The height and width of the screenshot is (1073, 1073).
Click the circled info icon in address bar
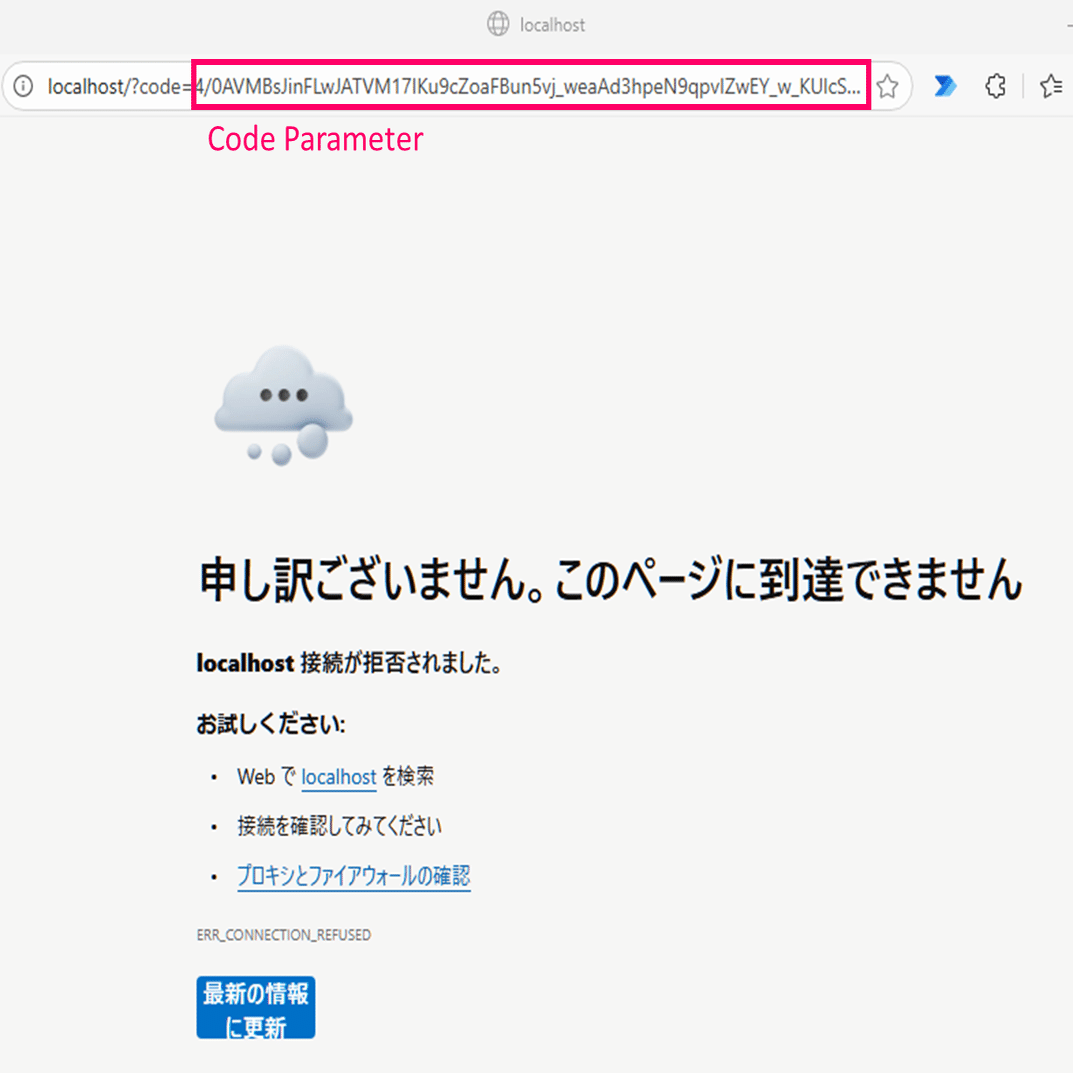tap(22, 86)
